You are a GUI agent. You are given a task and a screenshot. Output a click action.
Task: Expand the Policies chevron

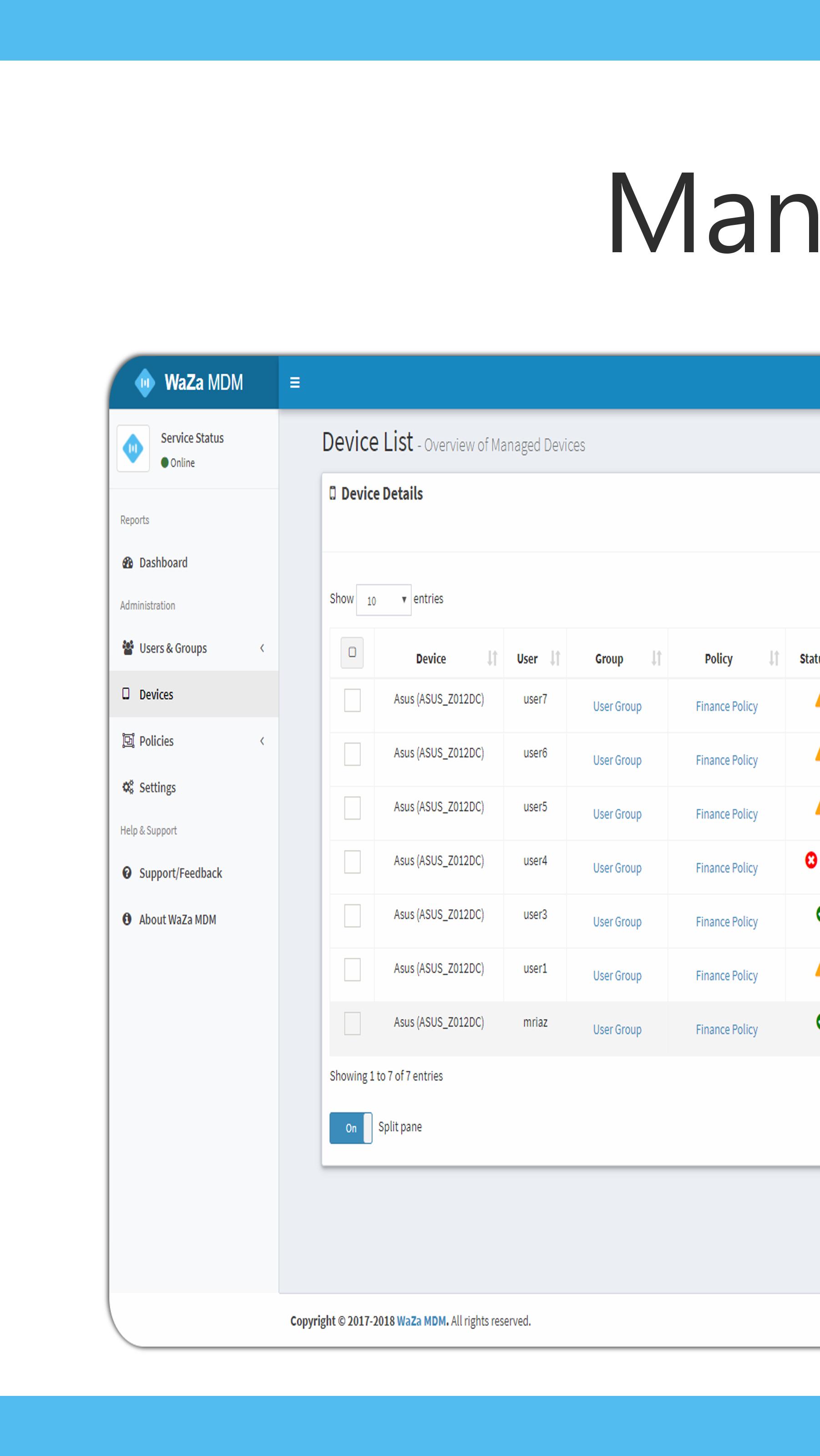click(x=262, y=740)
